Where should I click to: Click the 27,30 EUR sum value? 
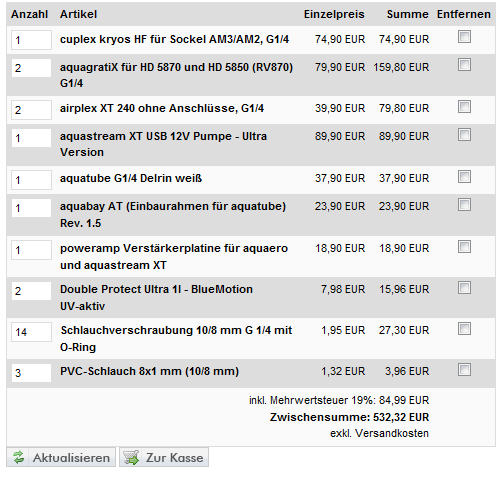404,330
